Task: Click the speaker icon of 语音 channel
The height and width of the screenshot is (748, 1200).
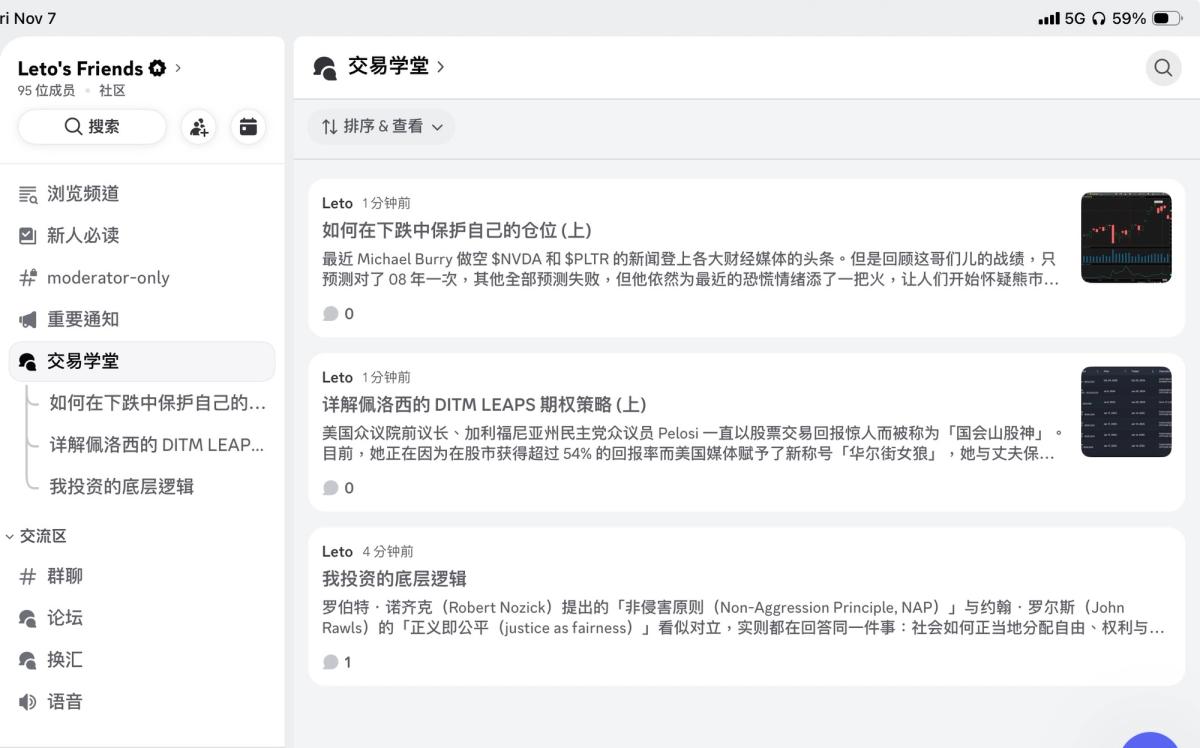Action: (x=28, y=702)
